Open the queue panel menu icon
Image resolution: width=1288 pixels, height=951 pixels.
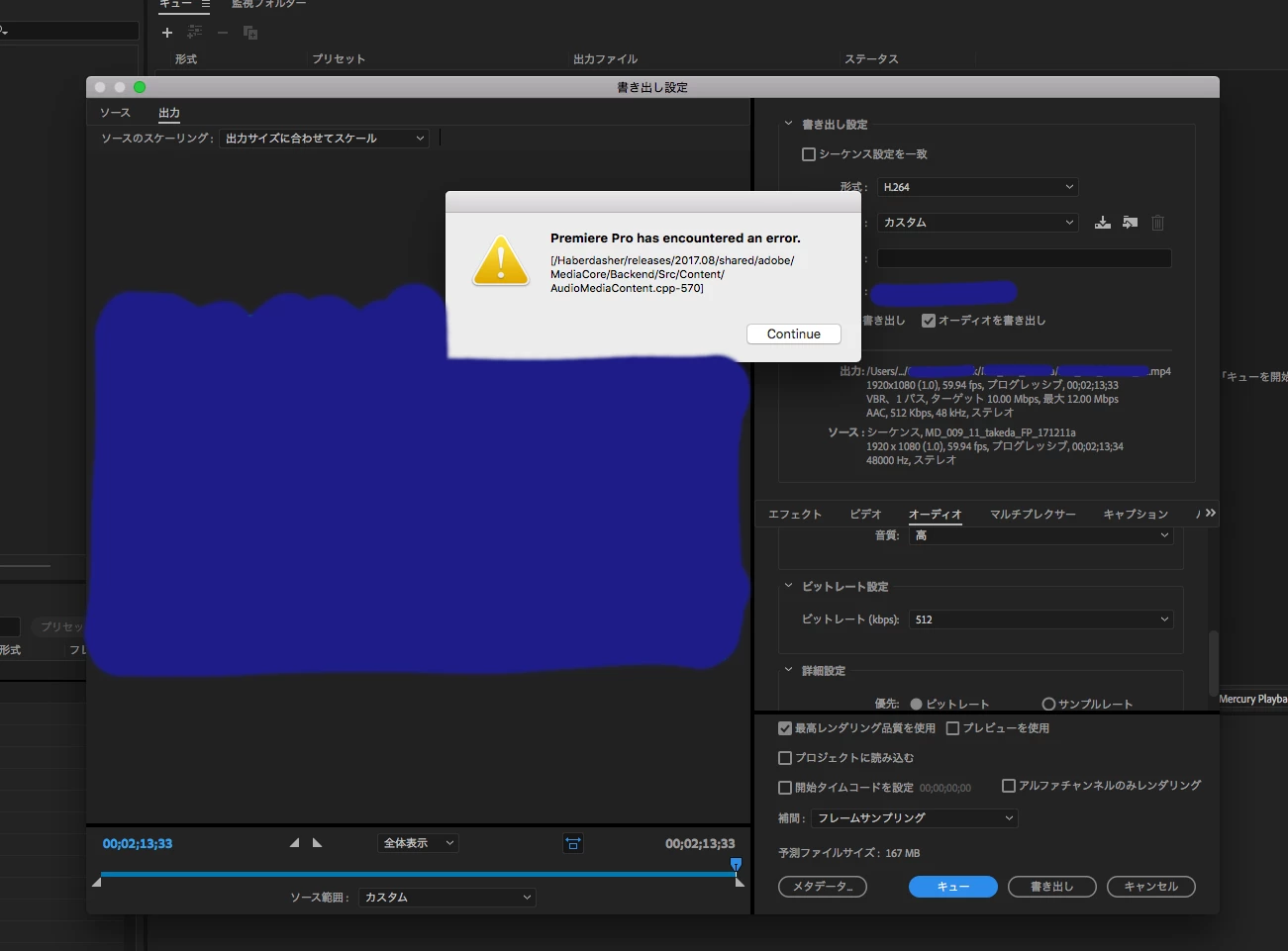[206, 4]
